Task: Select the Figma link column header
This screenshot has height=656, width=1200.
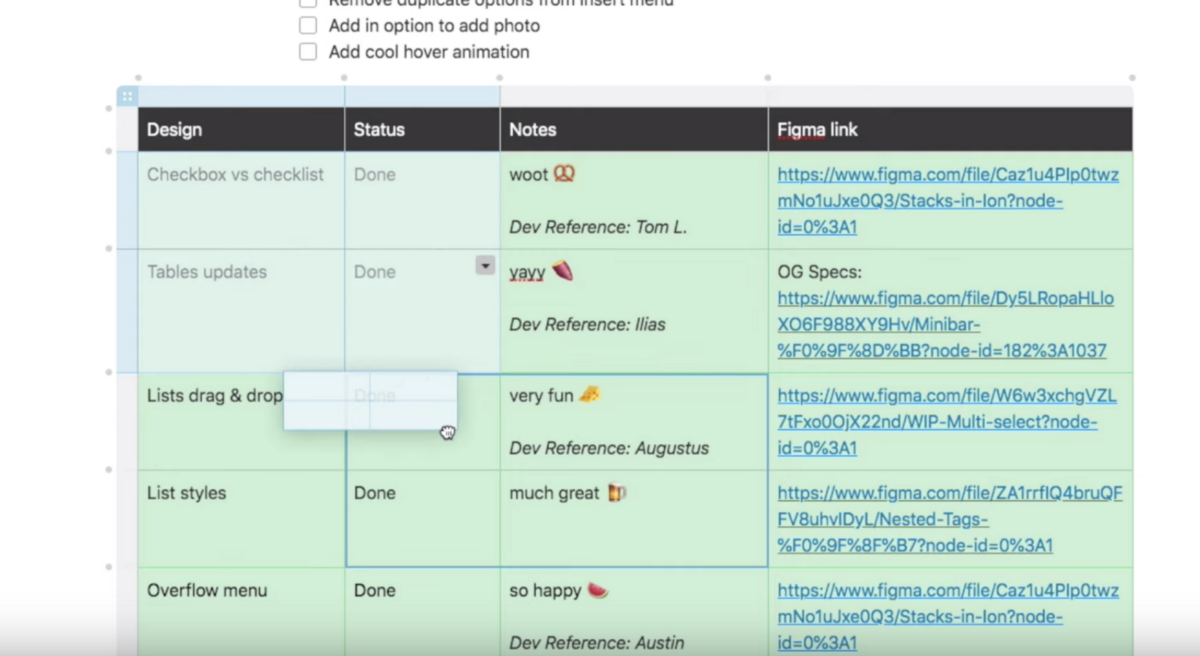Action: point(817,130)
